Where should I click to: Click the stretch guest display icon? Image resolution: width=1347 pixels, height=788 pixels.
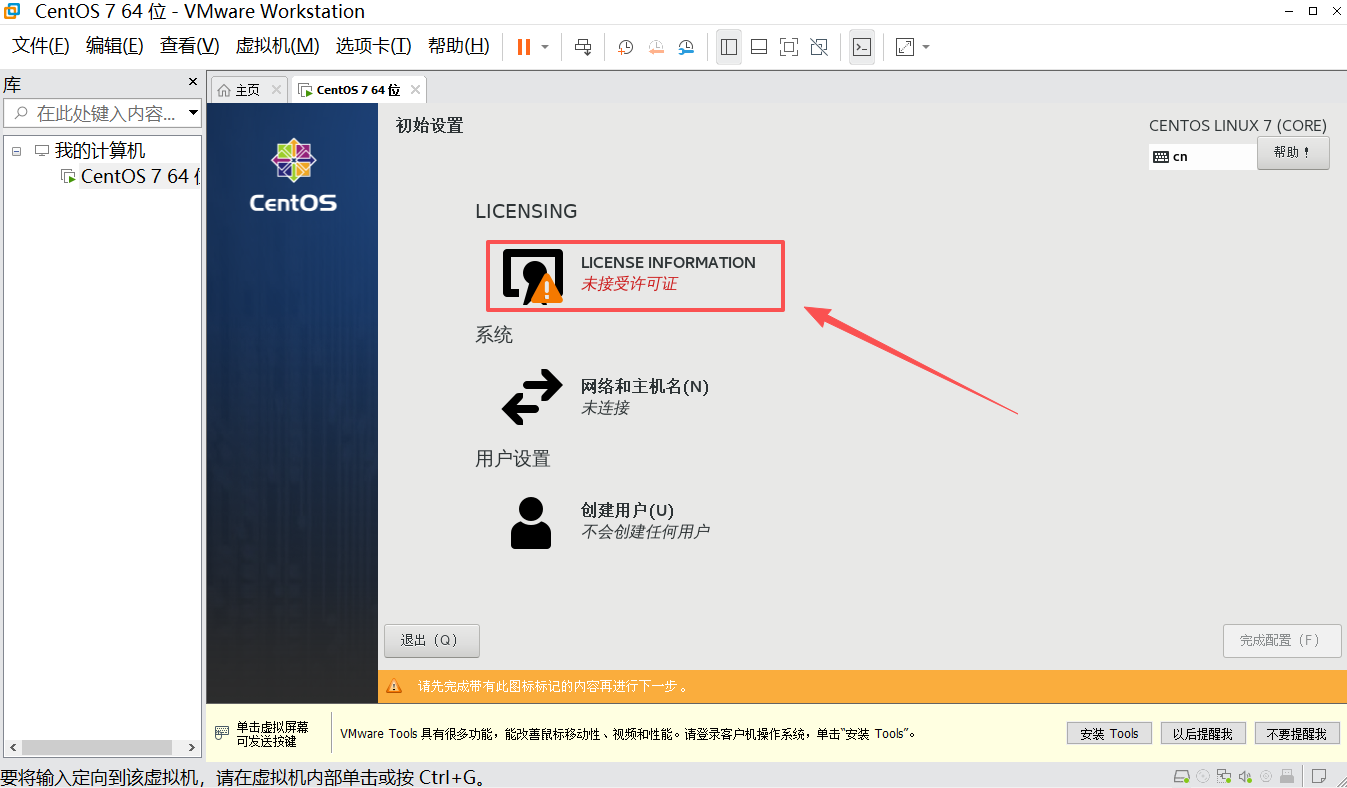pos(905,47)
